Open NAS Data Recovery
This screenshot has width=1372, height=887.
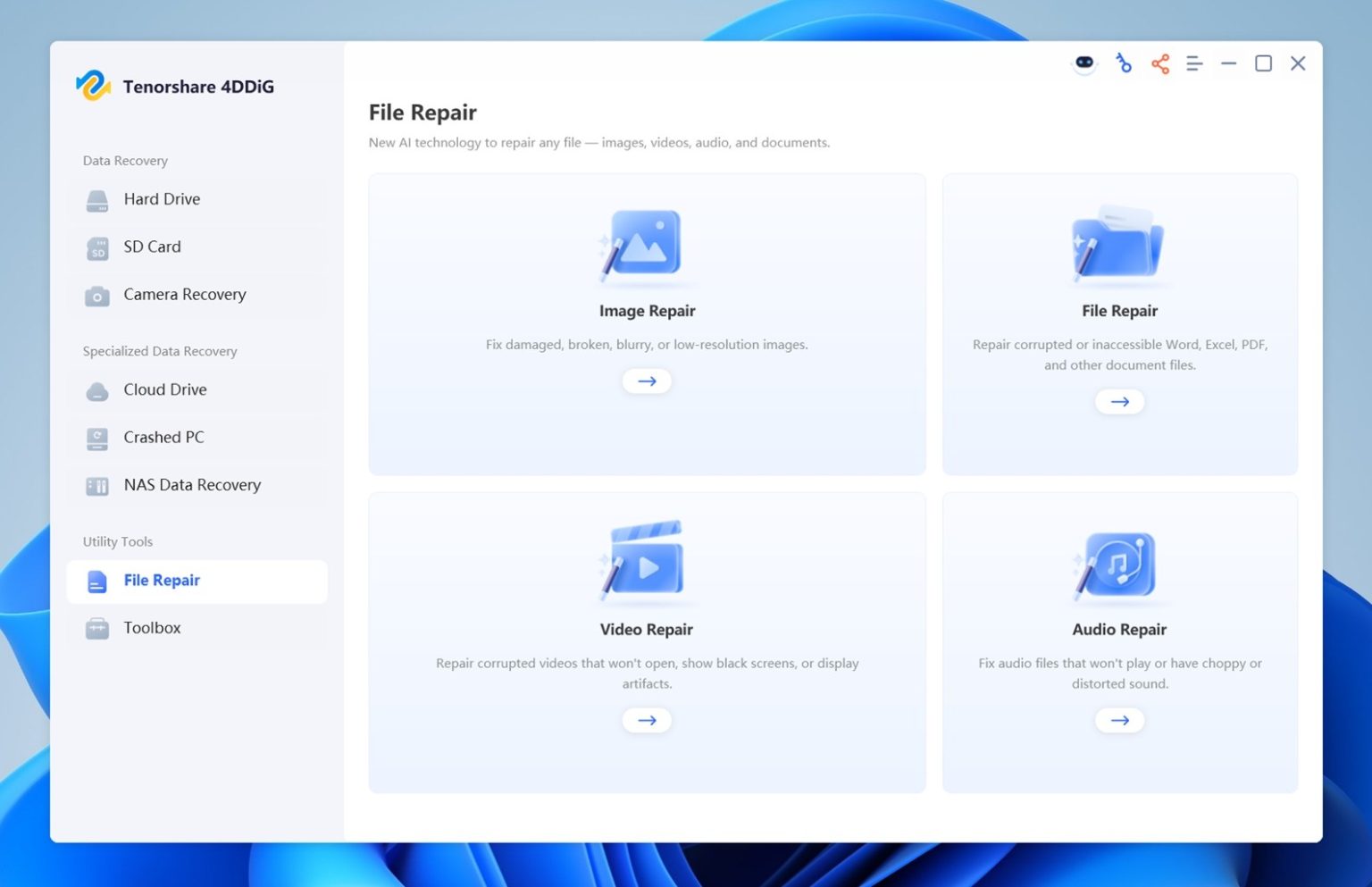point(197,485)
